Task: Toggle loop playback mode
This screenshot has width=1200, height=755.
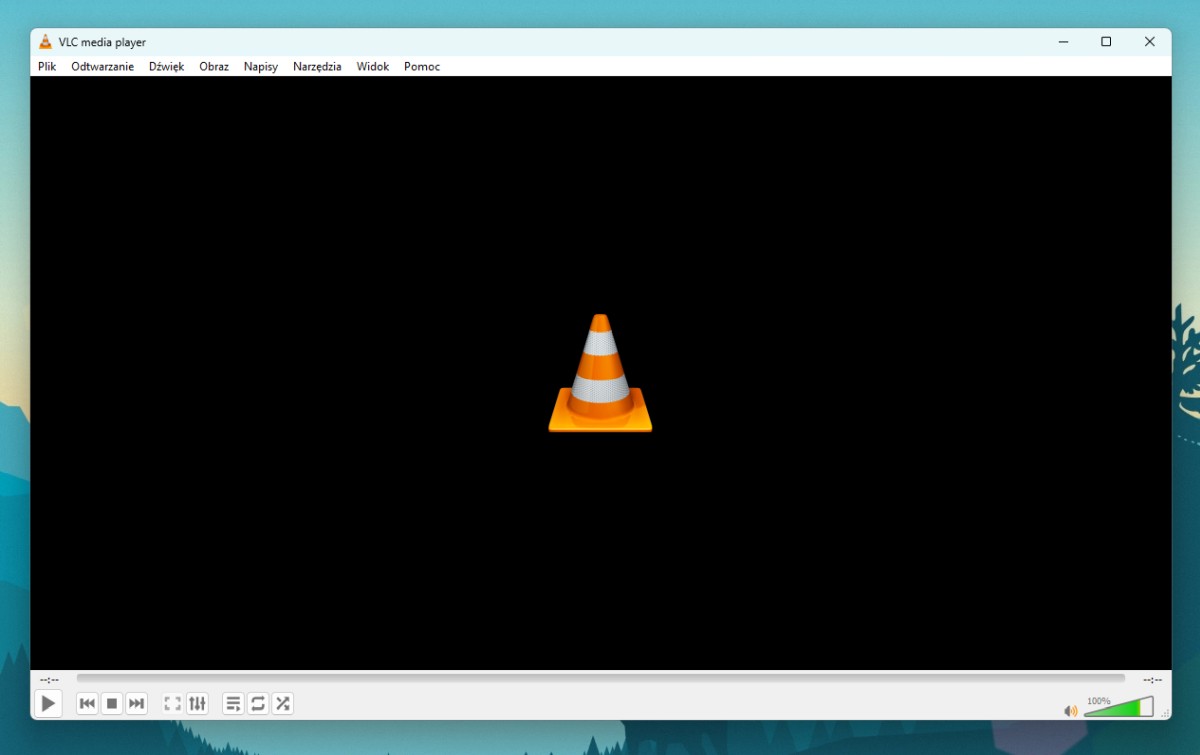Action: click(x=257, y=703)
